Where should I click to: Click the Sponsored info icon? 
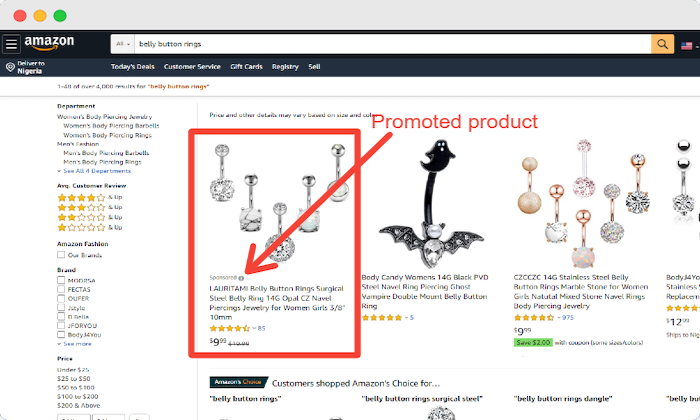[x=241, y=278]
